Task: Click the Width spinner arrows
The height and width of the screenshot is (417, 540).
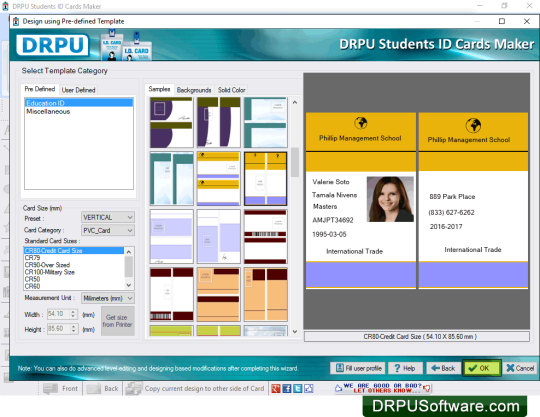Action: click(73, 314)
